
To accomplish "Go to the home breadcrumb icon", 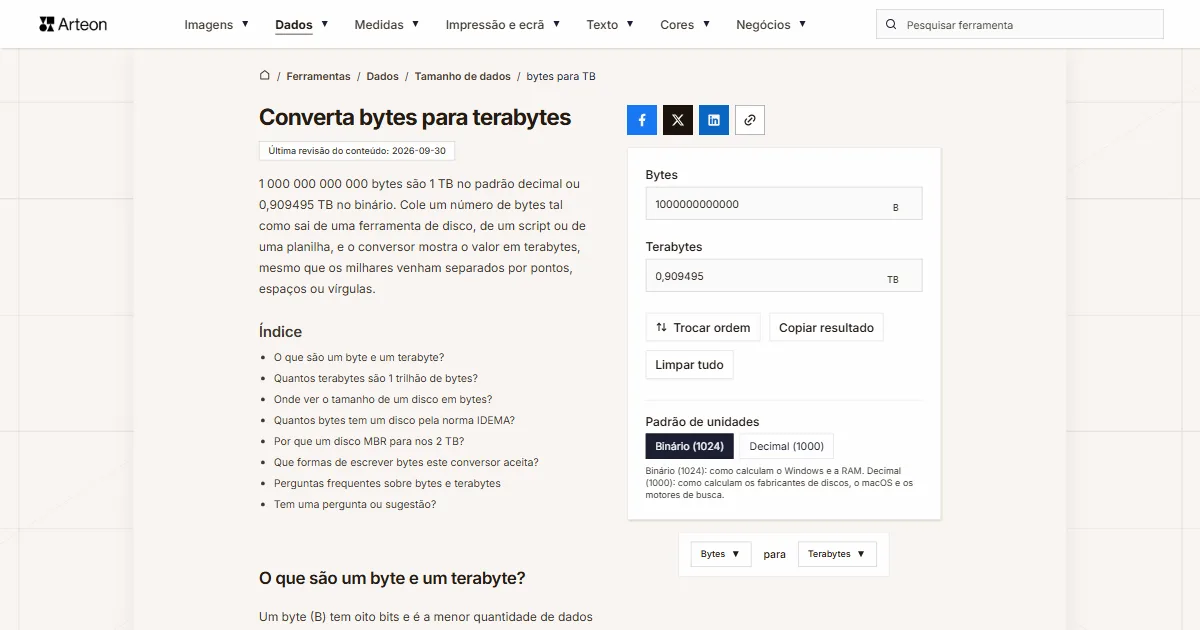I will (x=265, y=76).
